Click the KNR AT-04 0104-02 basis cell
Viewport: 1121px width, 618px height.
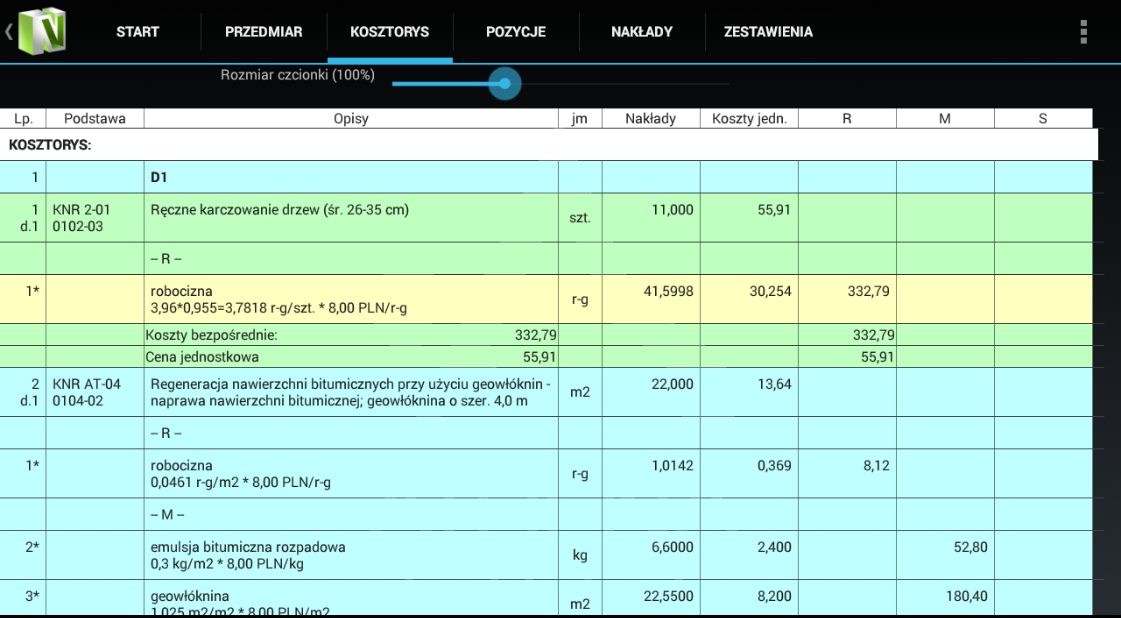95,392
